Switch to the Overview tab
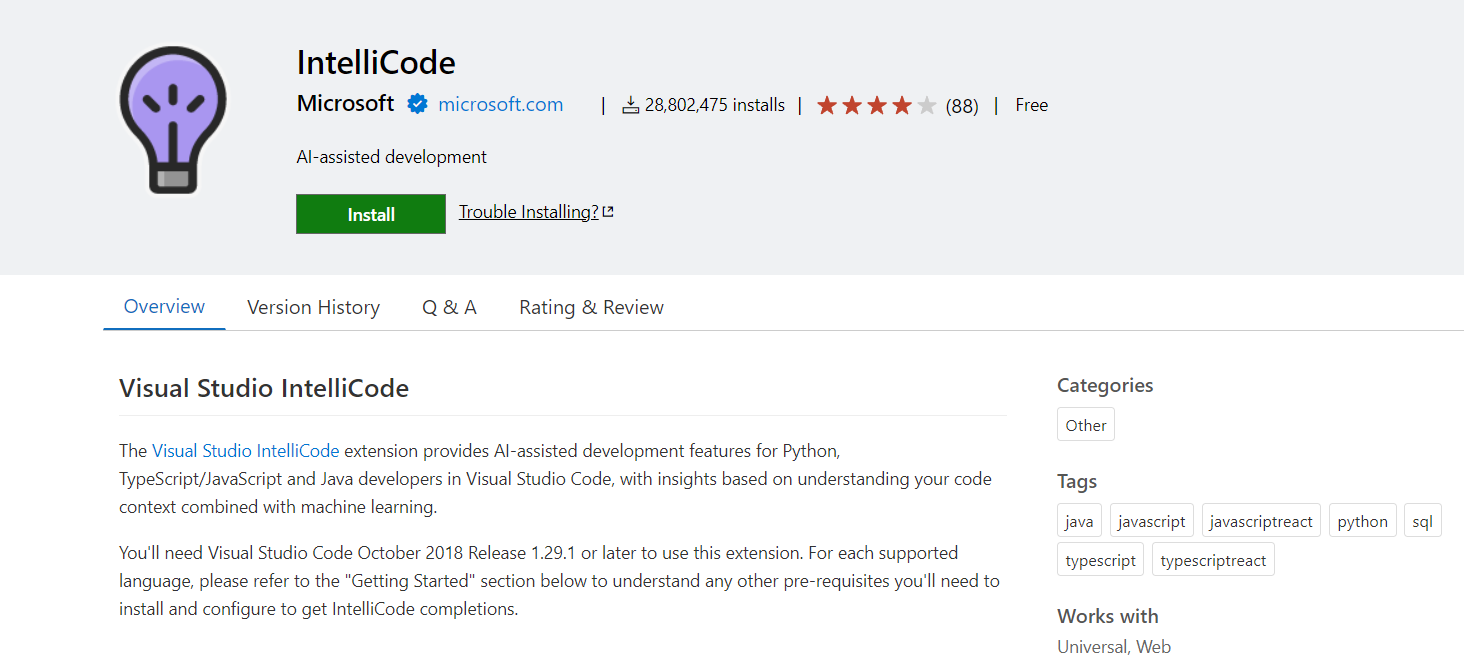The height and width of the screenshot is (671, 1464). [164, 307]
